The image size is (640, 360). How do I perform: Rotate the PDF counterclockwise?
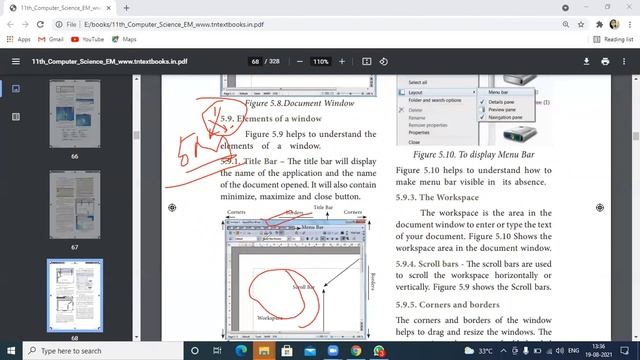pyautogui.click(x=384, y=62)
